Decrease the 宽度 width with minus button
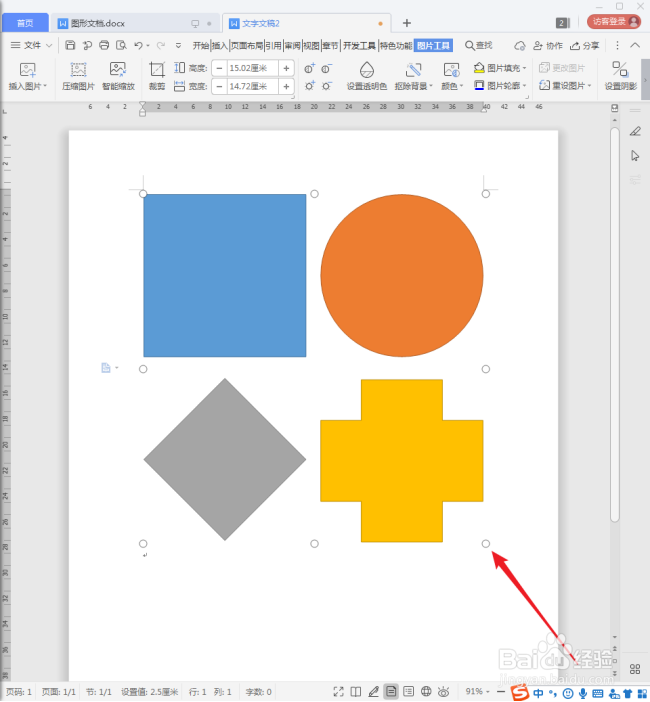 (219, 86)
